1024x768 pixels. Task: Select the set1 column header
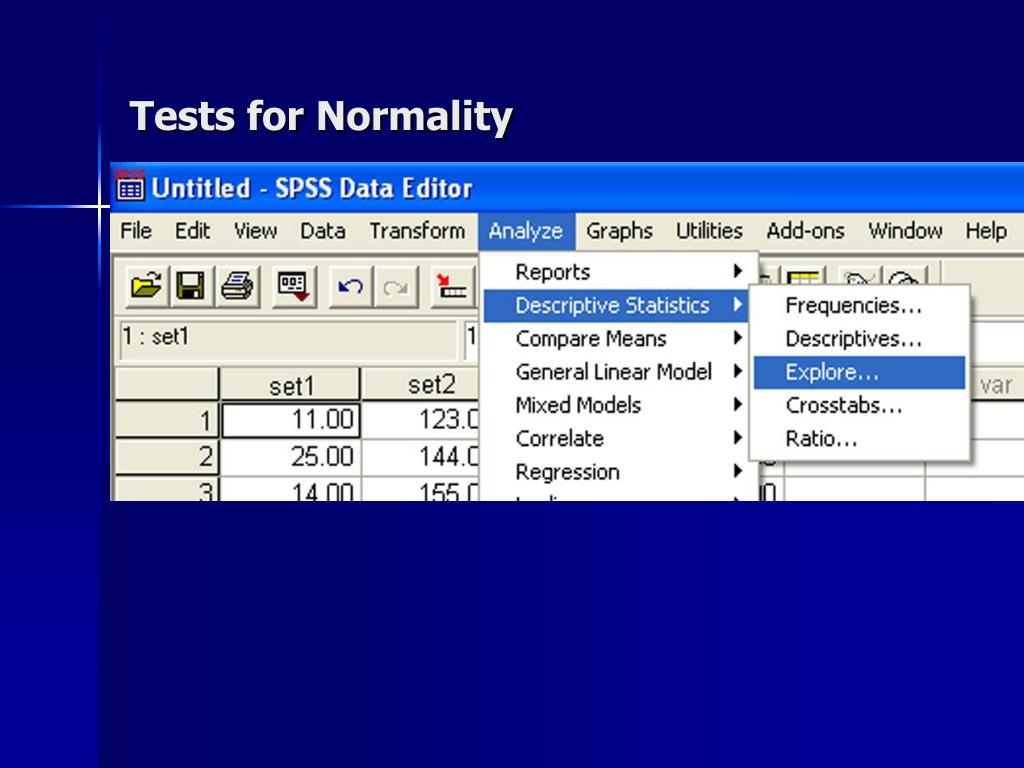(290, 385)
